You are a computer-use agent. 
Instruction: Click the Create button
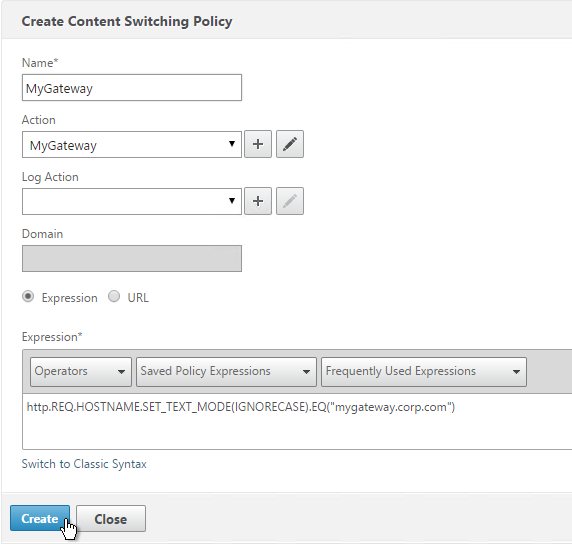40,518
